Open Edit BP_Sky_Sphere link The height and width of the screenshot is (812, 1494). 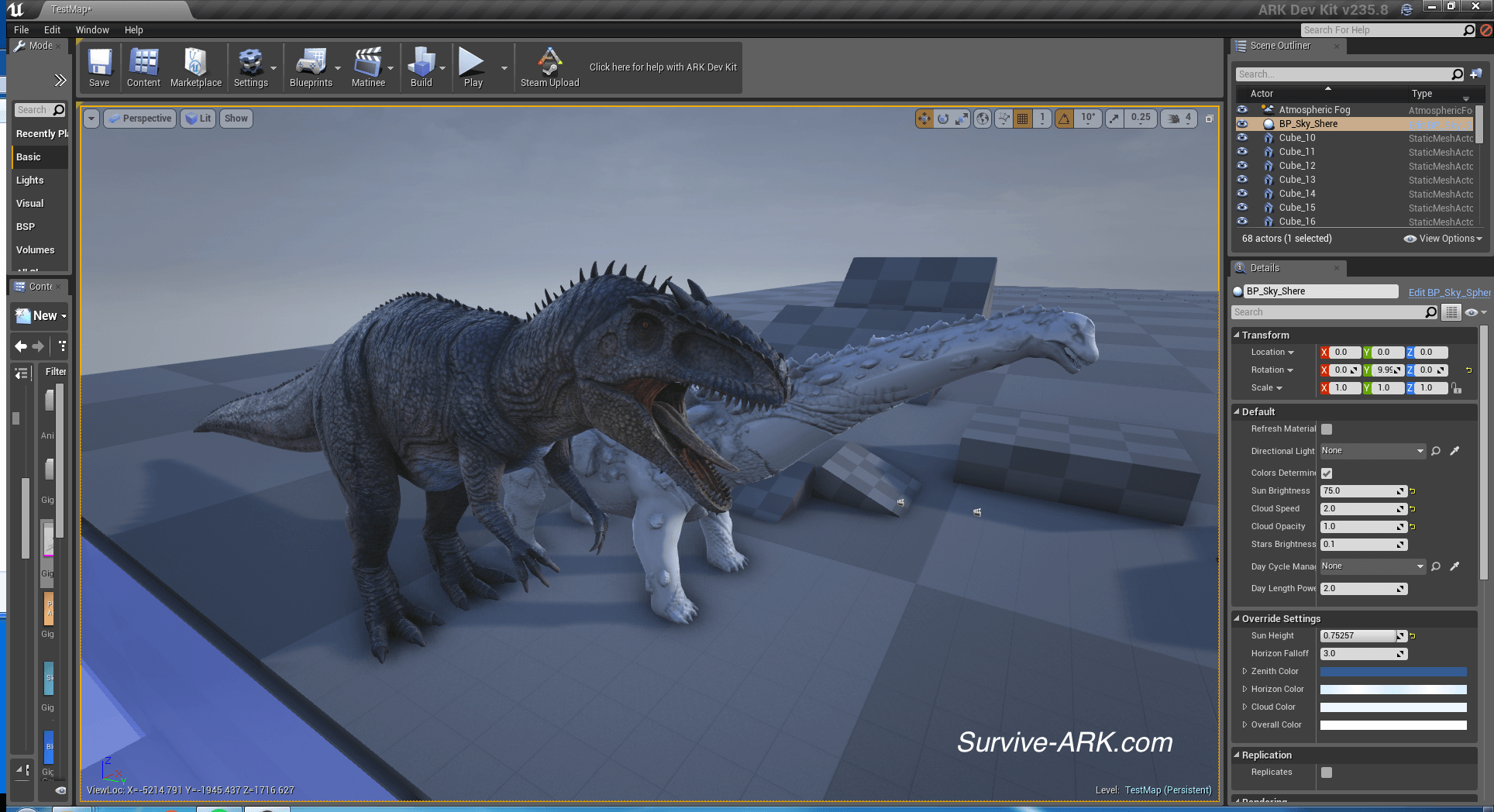coord(1449,293)
